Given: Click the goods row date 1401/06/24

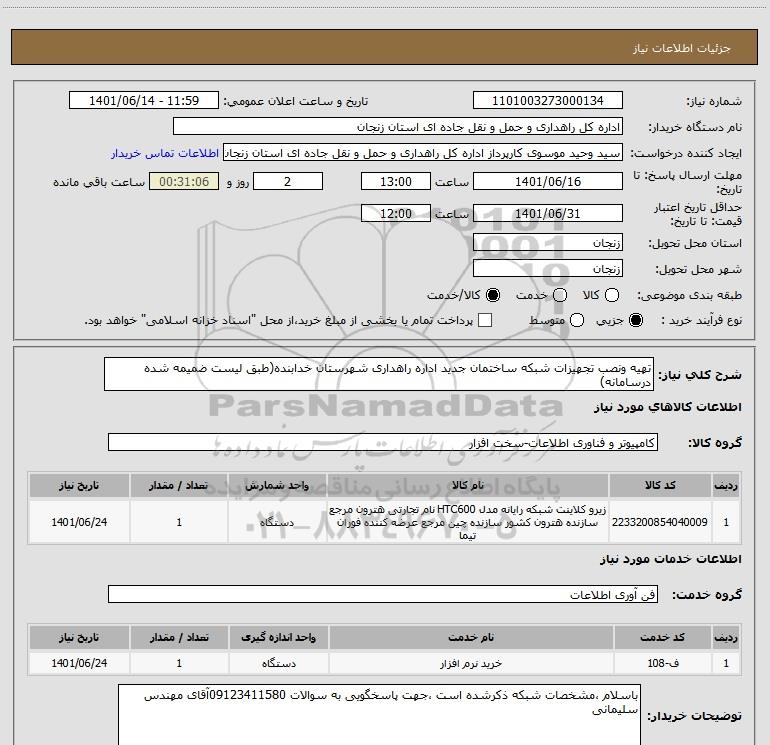Looking at the screenshot, I should [79, 522].
